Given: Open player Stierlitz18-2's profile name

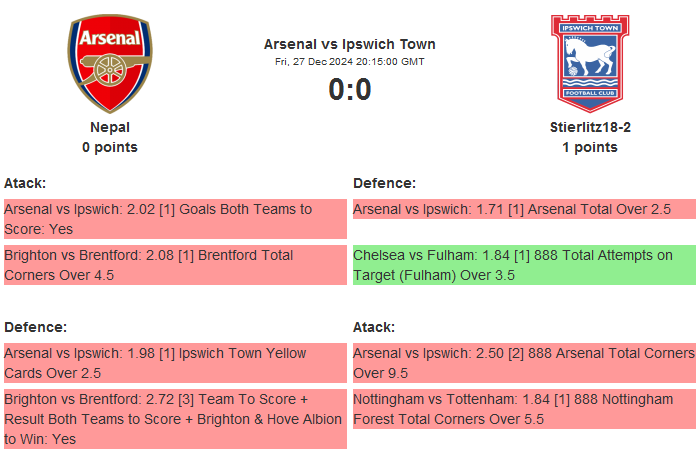Looking at the screenshot, I should [590, 127].
